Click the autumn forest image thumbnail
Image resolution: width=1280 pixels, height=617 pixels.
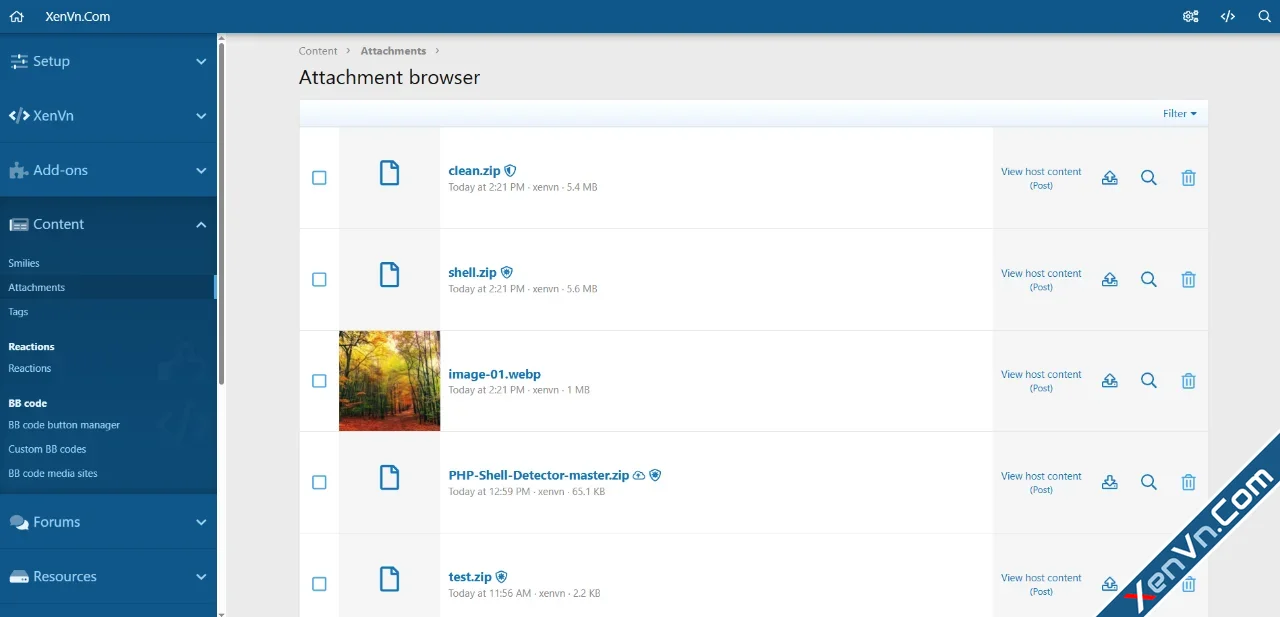coord(389,381)
